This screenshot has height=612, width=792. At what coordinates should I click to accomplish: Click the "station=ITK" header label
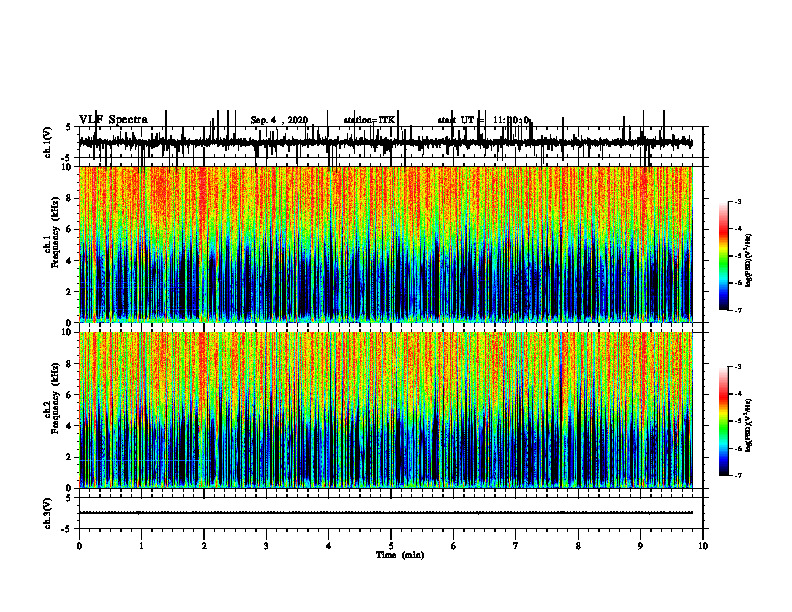click(x=369, y=120)
